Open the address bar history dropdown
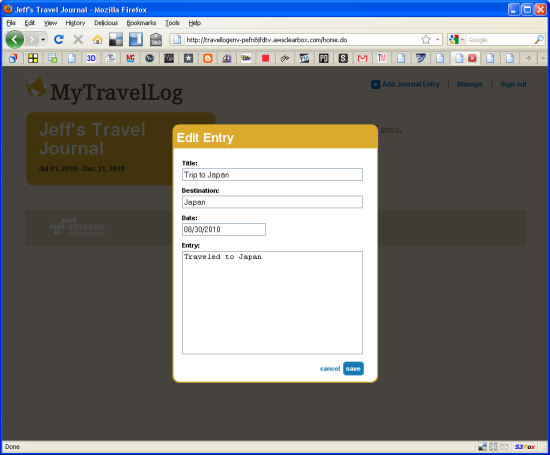 tap(437, 40)
